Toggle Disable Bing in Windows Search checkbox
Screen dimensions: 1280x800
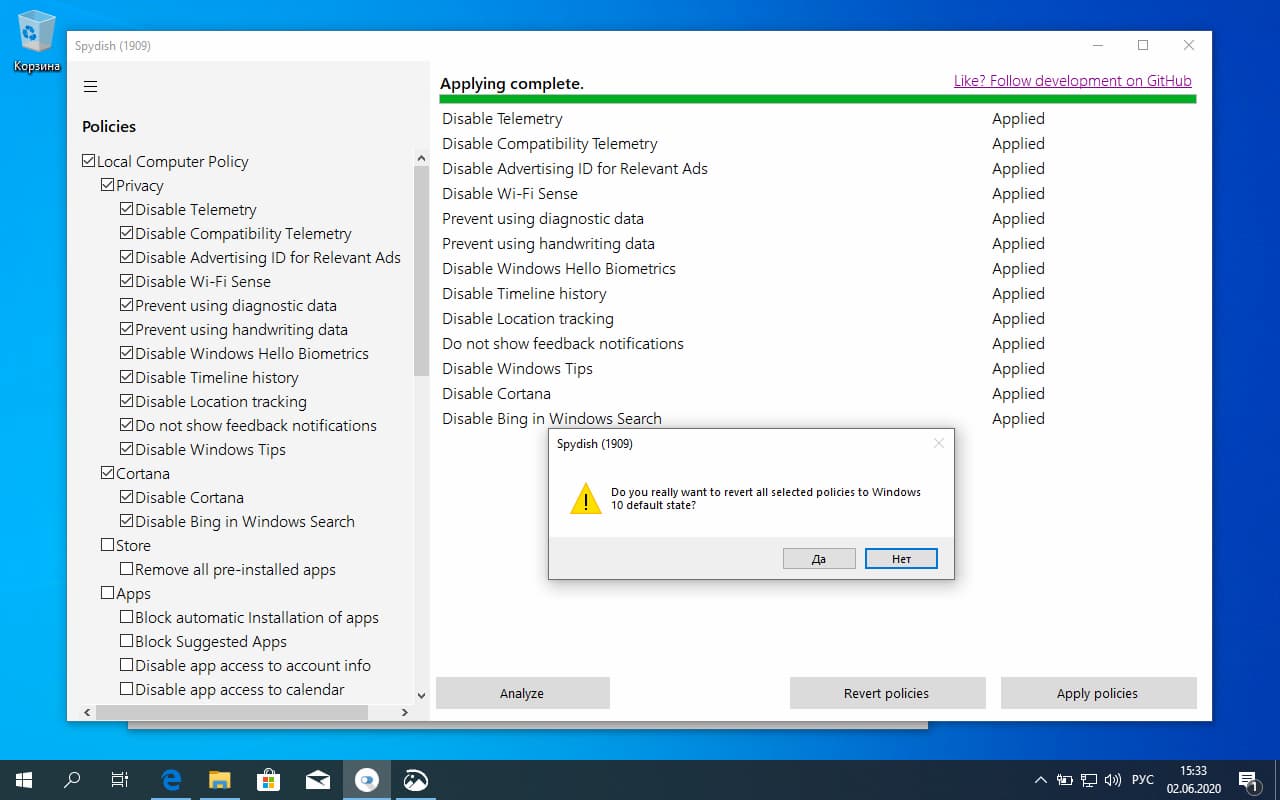(127, 521)
